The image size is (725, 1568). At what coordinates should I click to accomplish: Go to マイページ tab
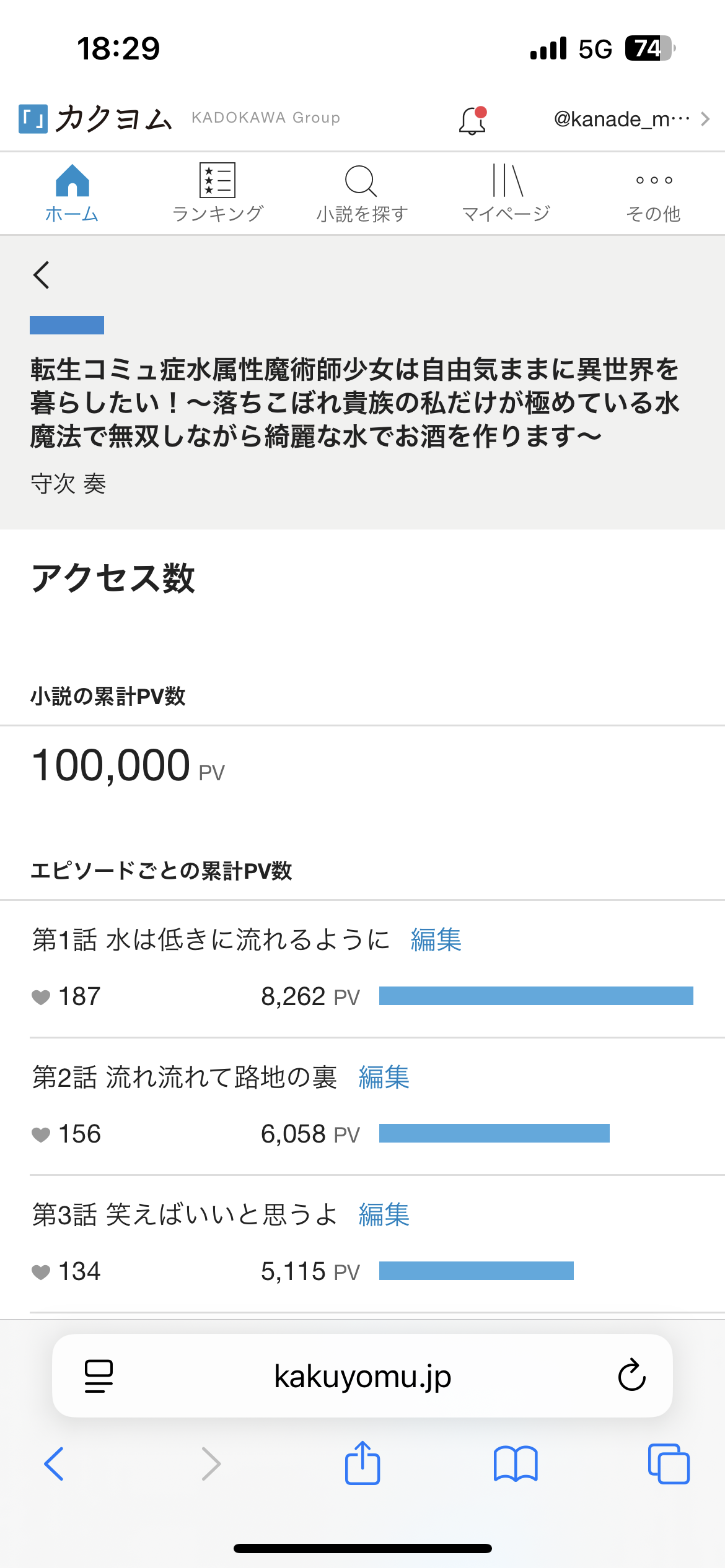click(507, 193)
